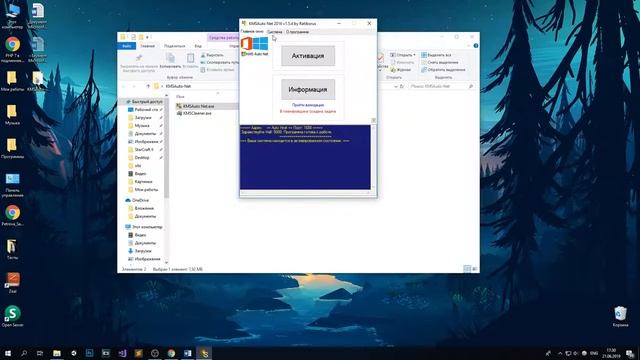Click the red planner task notice link

coord(308,111)
